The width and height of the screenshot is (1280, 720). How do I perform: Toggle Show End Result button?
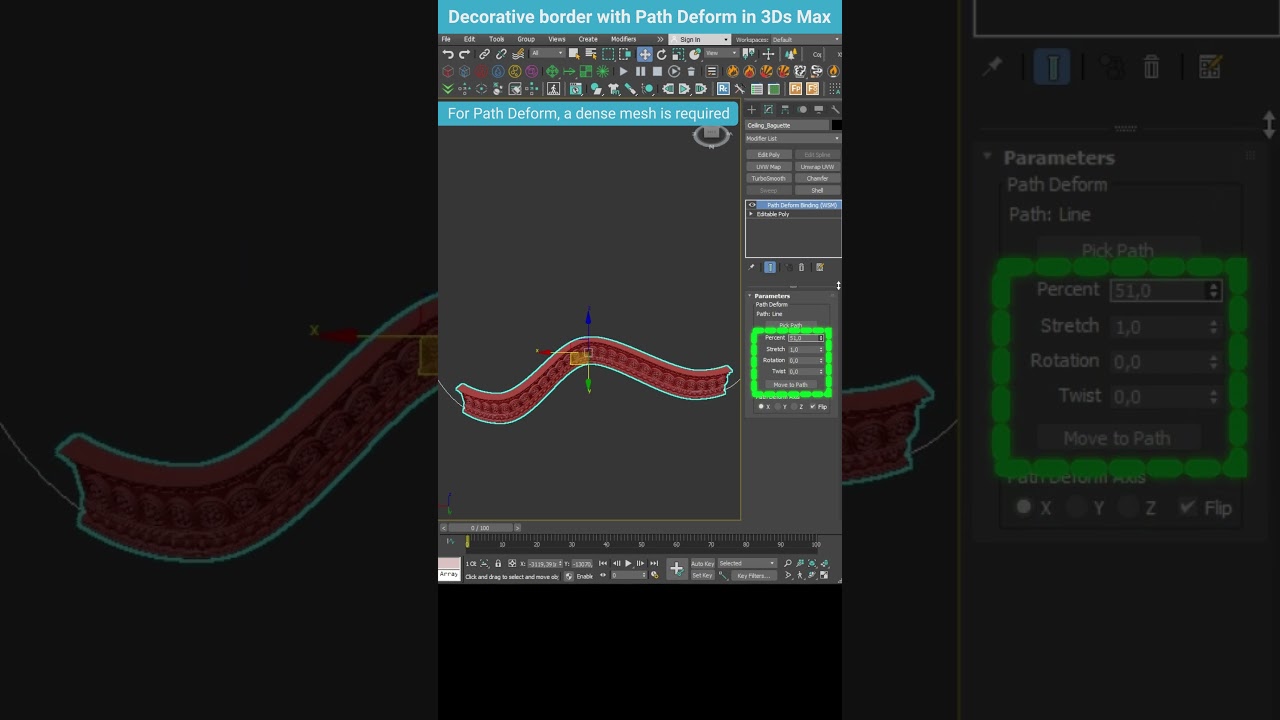click(770, 267)
